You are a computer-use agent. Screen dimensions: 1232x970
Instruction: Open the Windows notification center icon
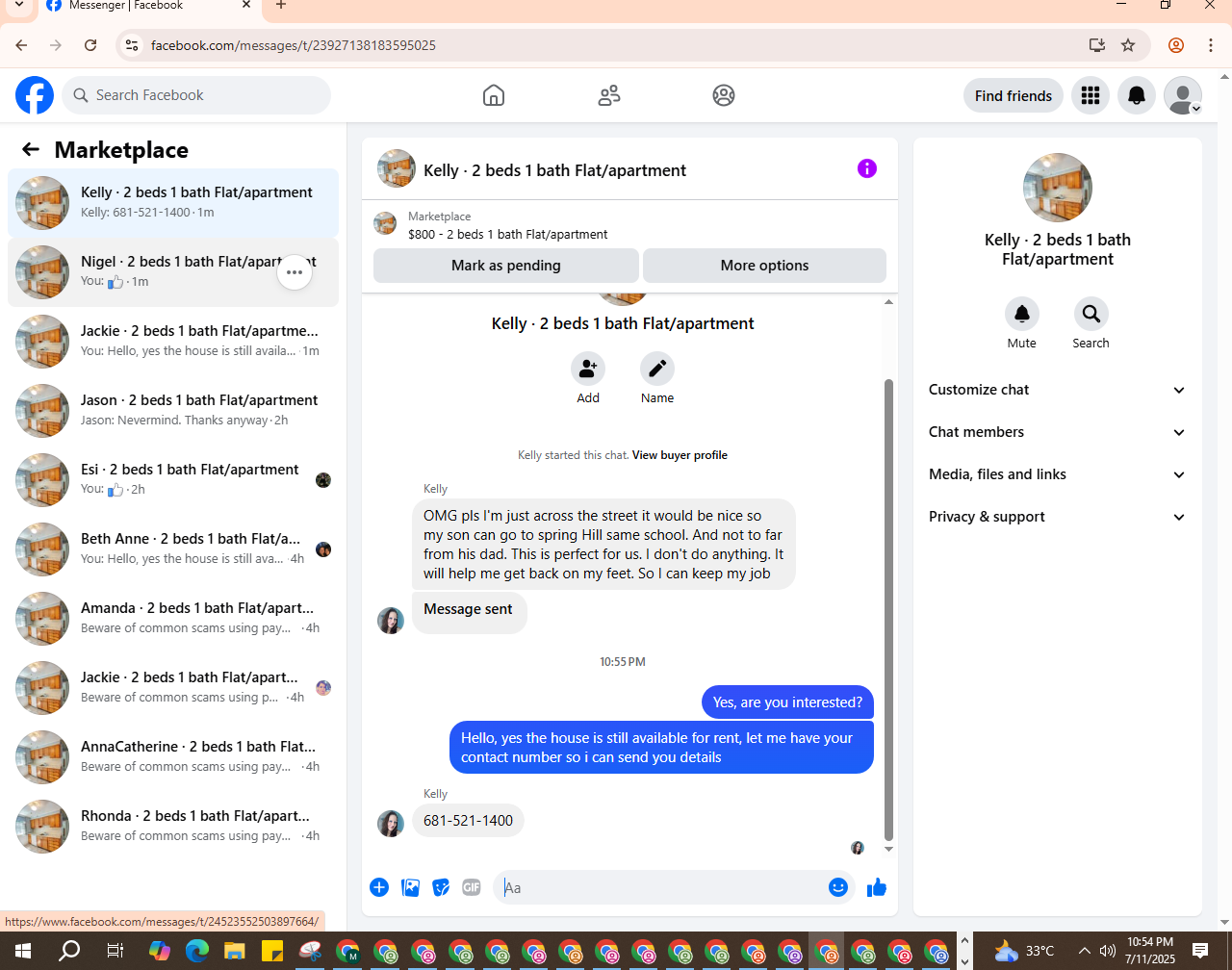point(1200,951)
